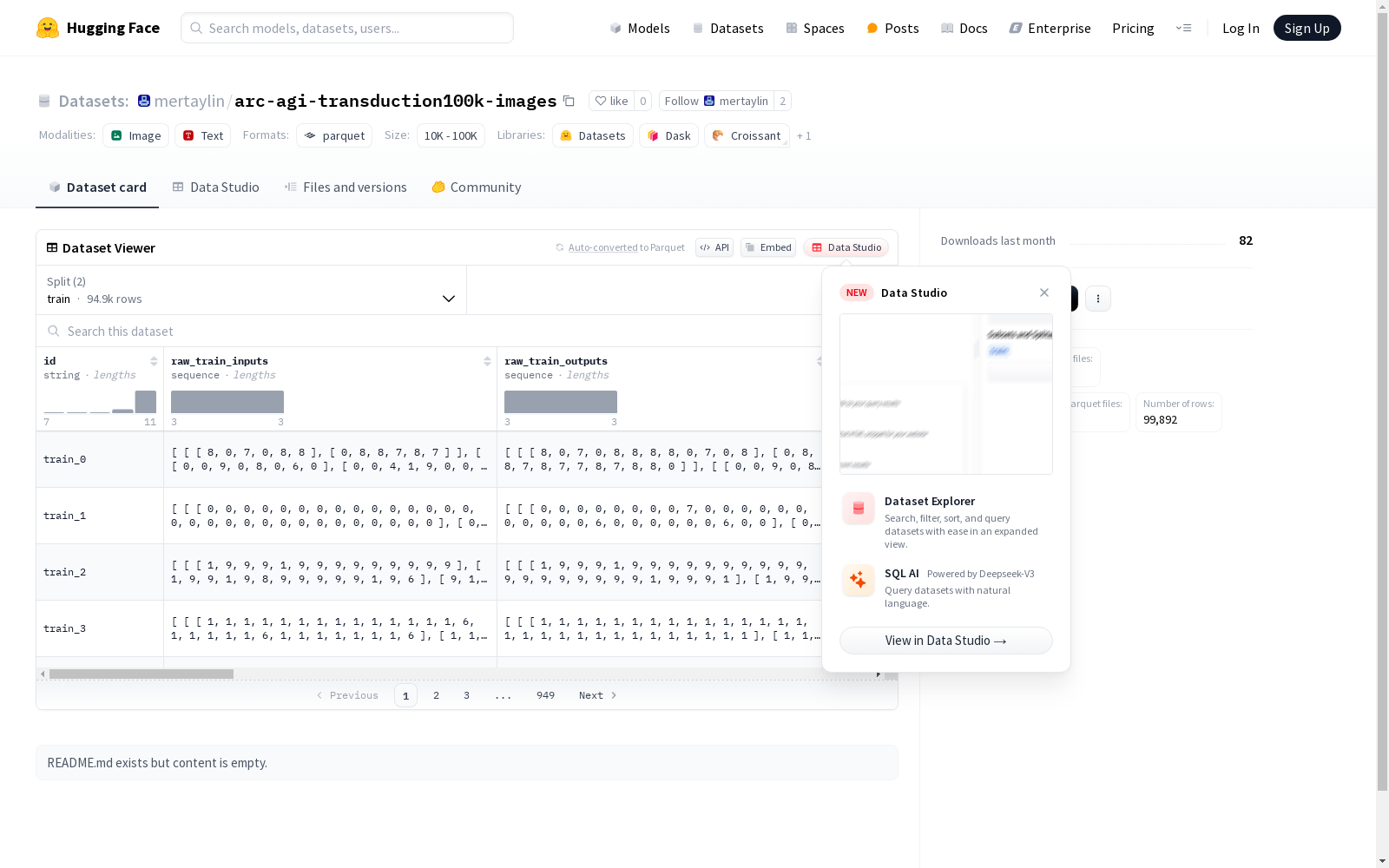Click View in Data Studio
1389x868 pixels.
(946, 641)
